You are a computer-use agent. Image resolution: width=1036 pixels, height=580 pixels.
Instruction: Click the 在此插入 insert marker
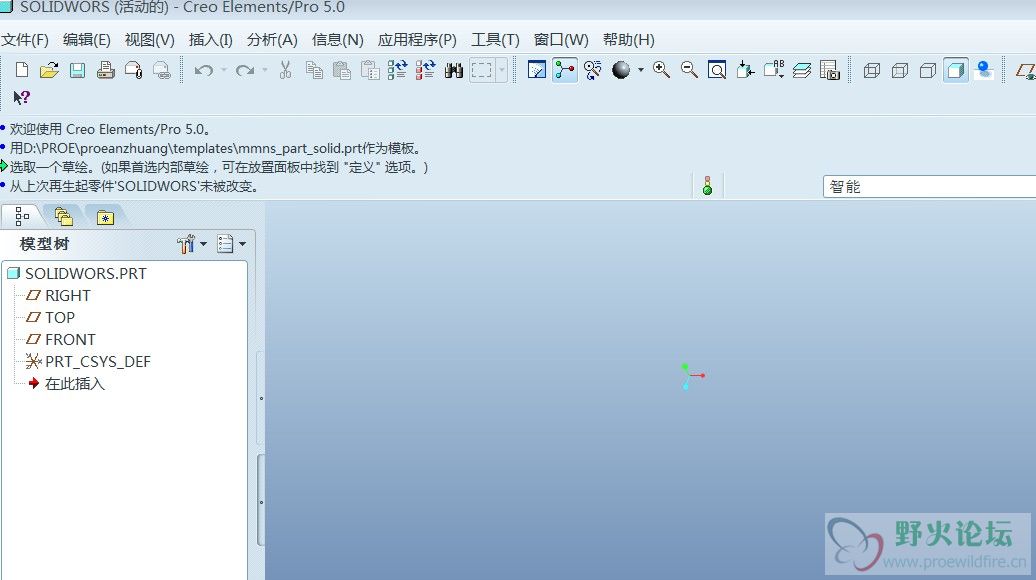pos(66,384)
